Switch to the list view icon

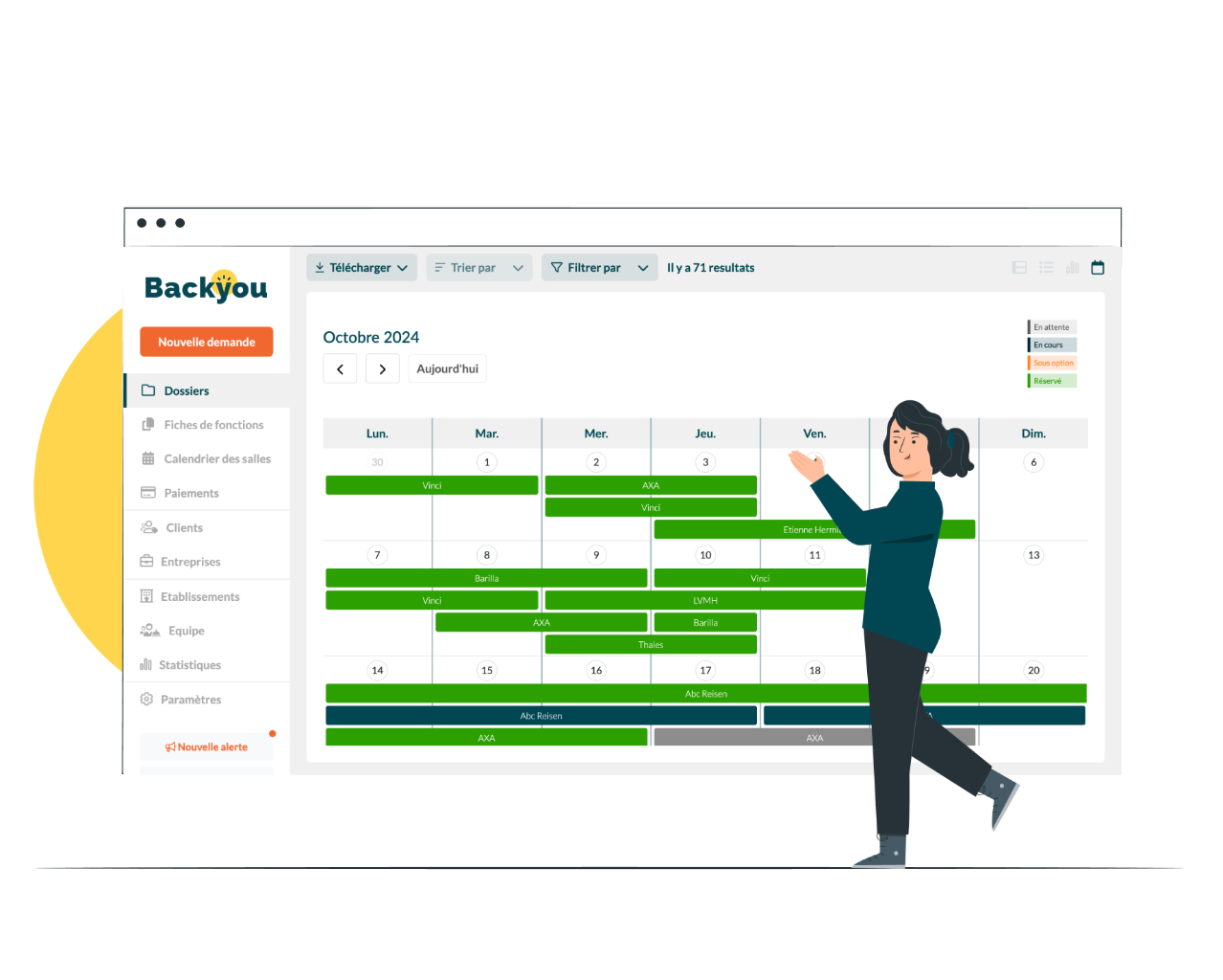[1046, 268]
